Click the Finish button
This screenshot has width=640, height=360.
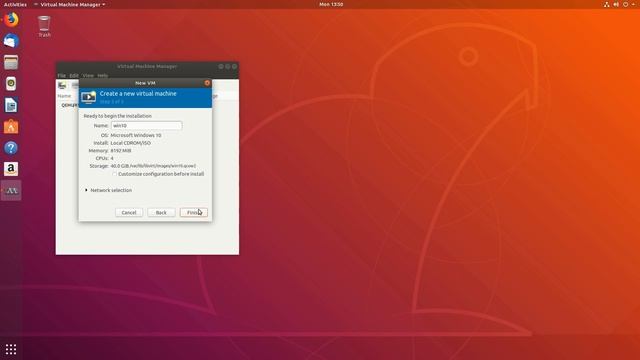tap(193, 213)
